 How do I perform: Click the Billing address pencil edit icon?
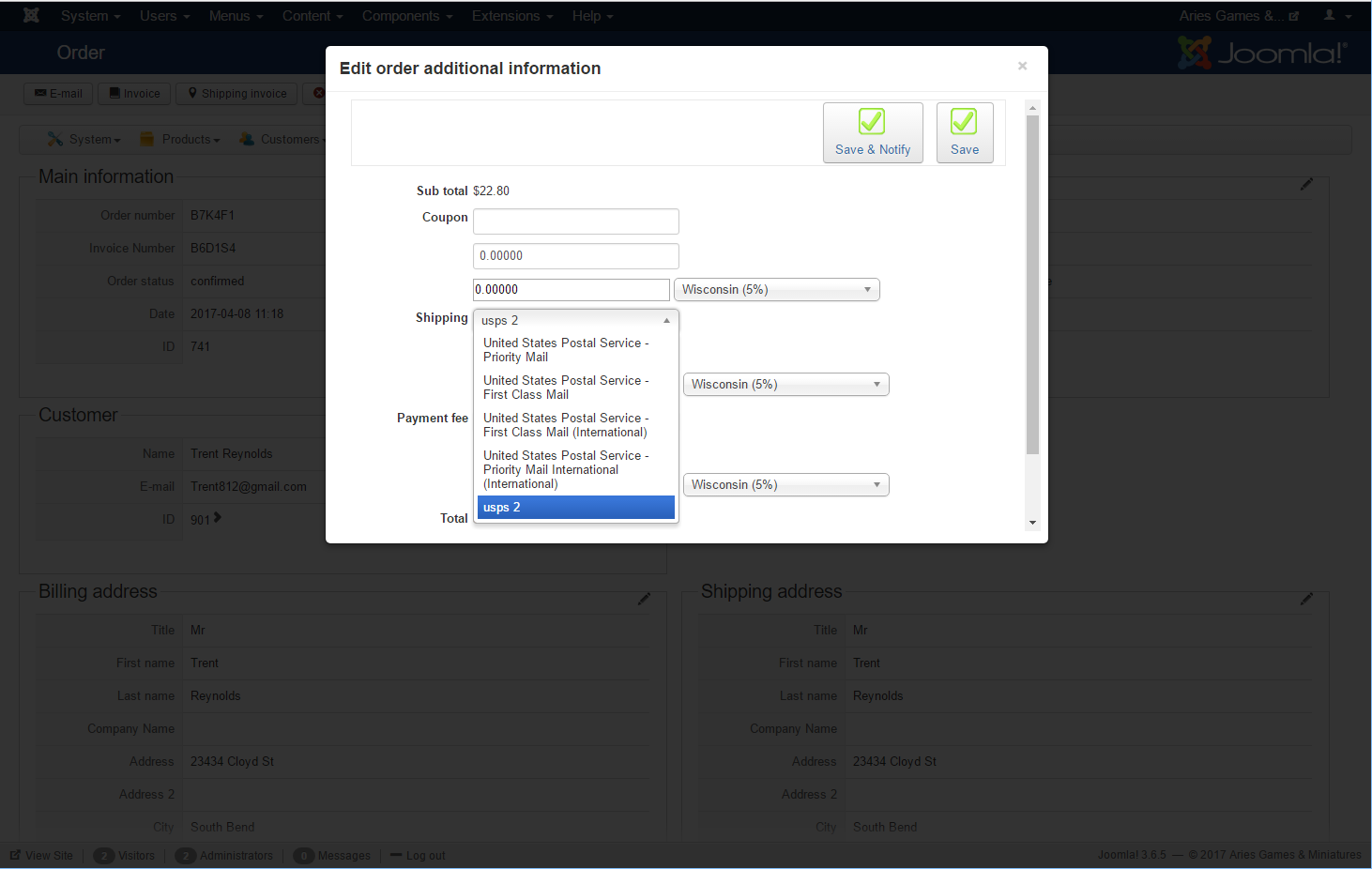[x=644, y=599]
